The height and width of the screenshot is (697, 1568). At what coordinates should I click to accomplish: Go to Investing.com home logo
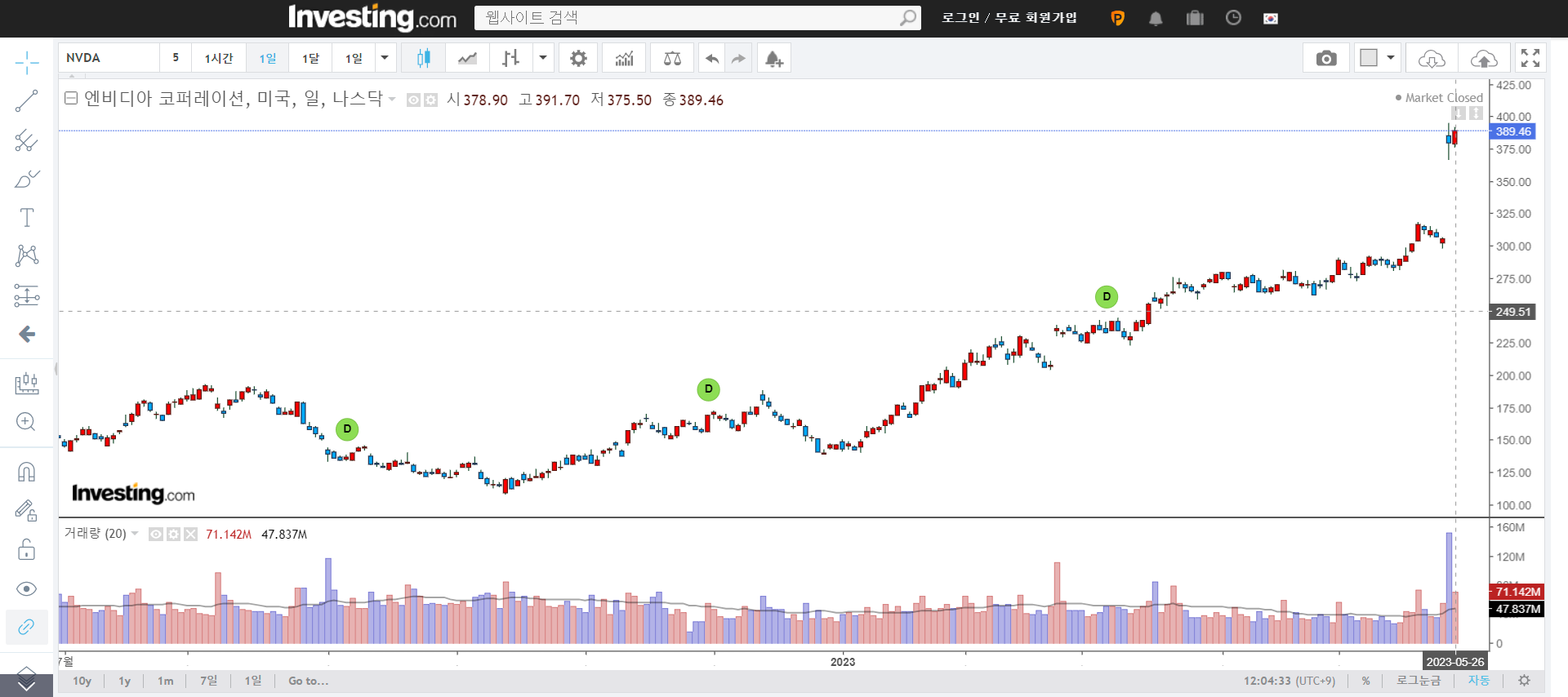372,17
